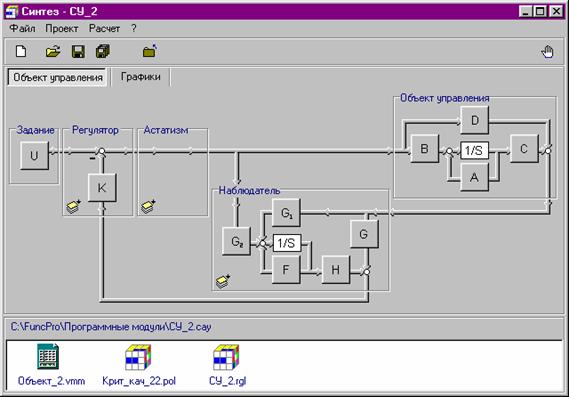The height and width of the screenshot is (397, 569).
Task: Click the folder with arrow toolbar icon
Action: 150,51
